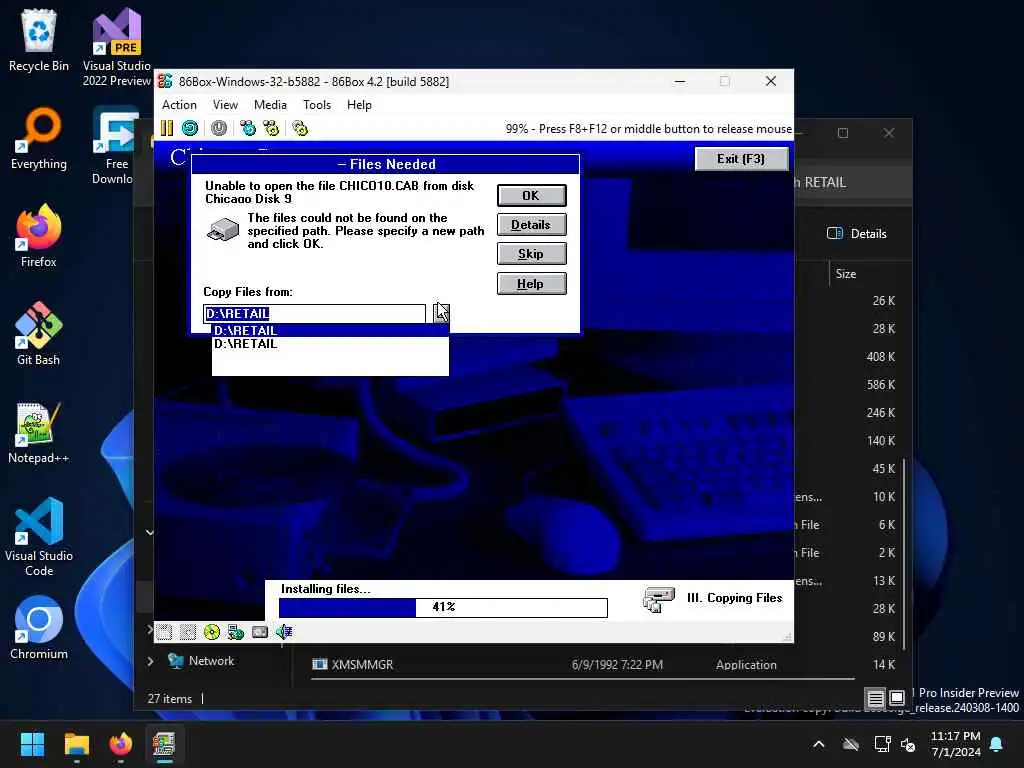Click the Explorer vertical scrollbar
The height and width of the screenshot is (768, 1024).
[904, 554]
